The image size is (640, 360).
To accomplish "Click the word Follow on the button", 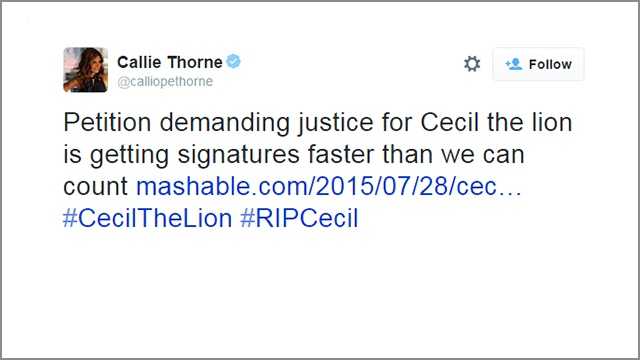I will (x=550, y=64).
